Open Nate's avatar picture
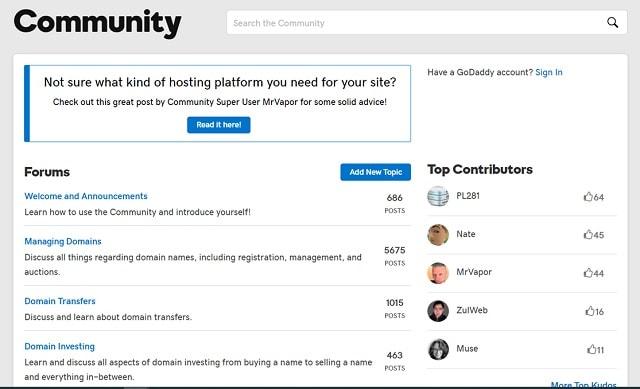The height and width of the screenshot is (389, 640). pos(438,234)
